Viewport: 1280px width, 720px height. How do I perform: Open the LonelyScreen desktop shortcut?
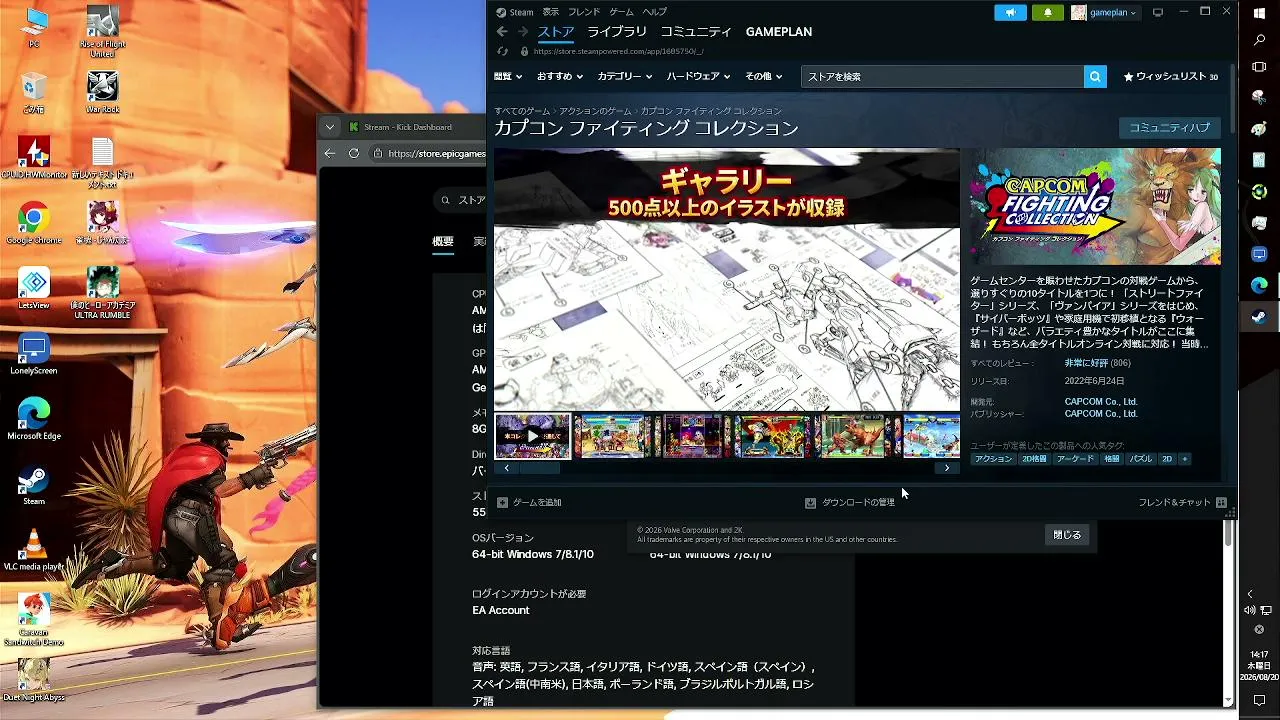pos(34,354)
